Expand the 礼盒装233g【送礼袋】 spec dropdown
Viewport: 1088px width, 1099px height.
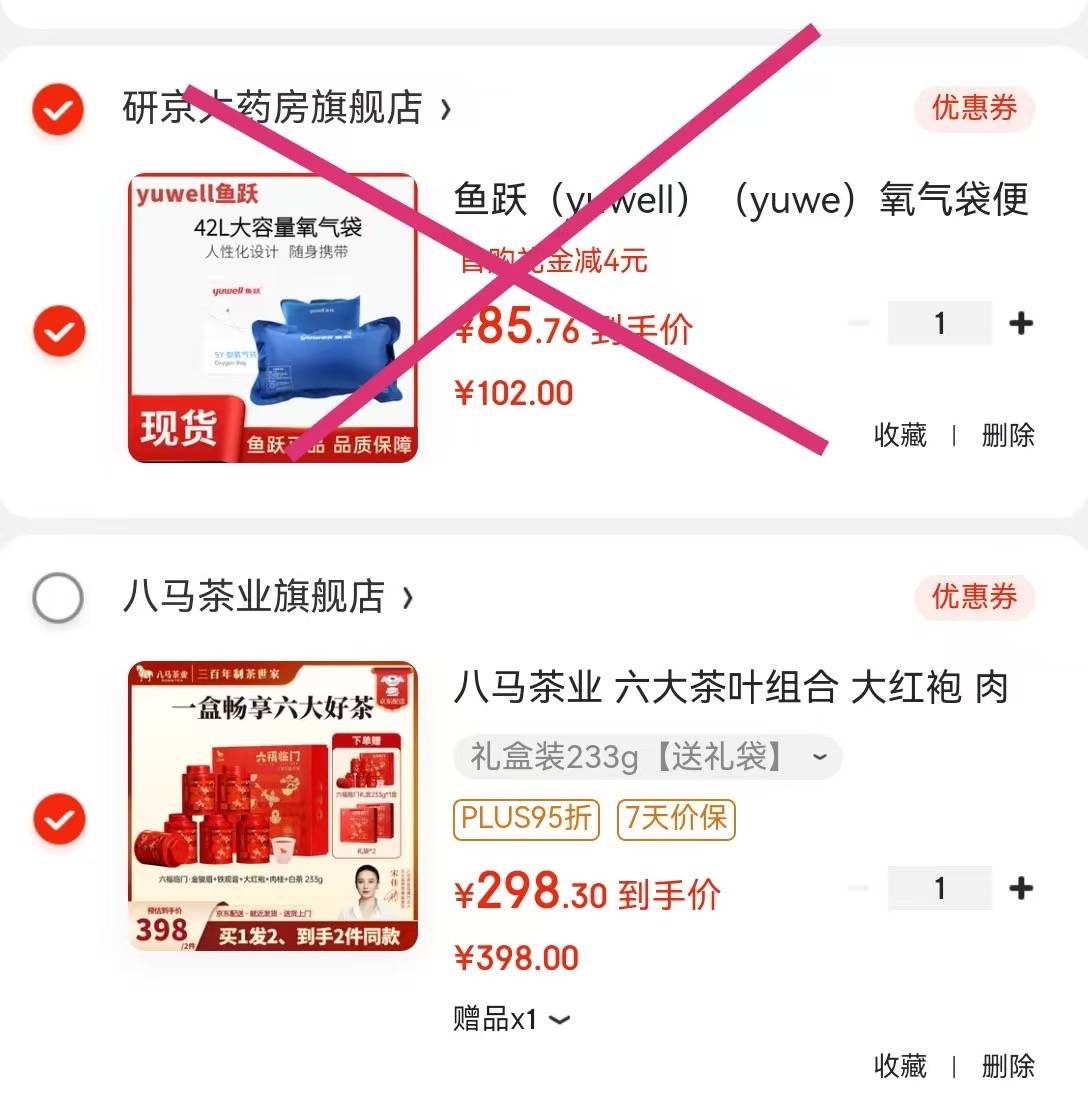pyautogui.click(x=648, y=757)
